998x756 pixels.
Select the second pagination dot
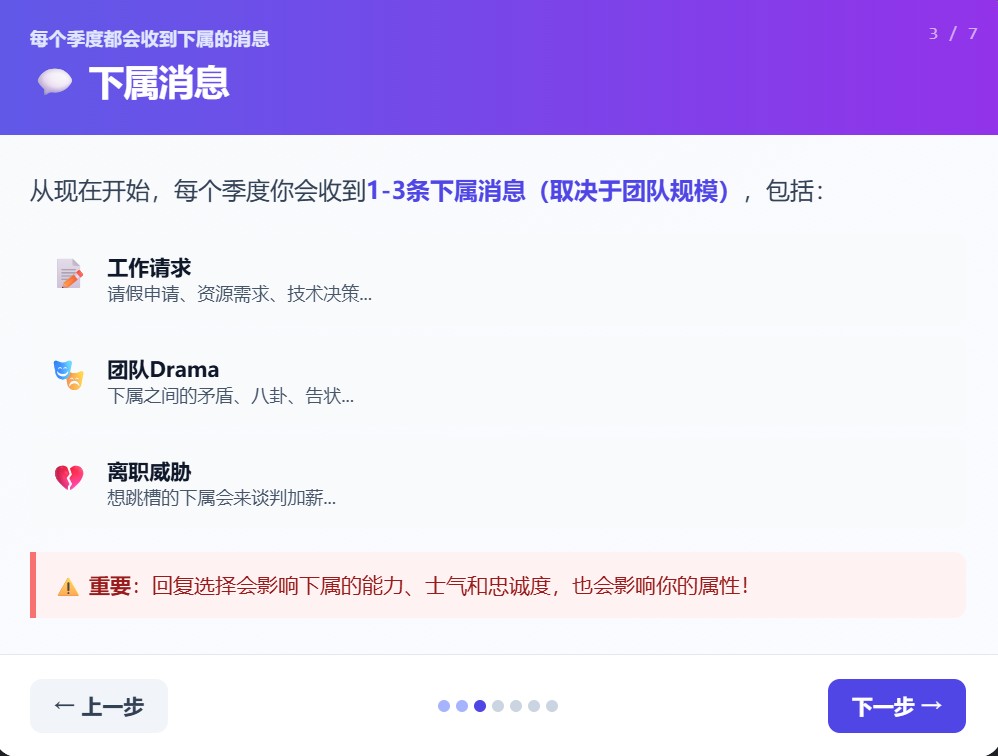click(462, 706)
